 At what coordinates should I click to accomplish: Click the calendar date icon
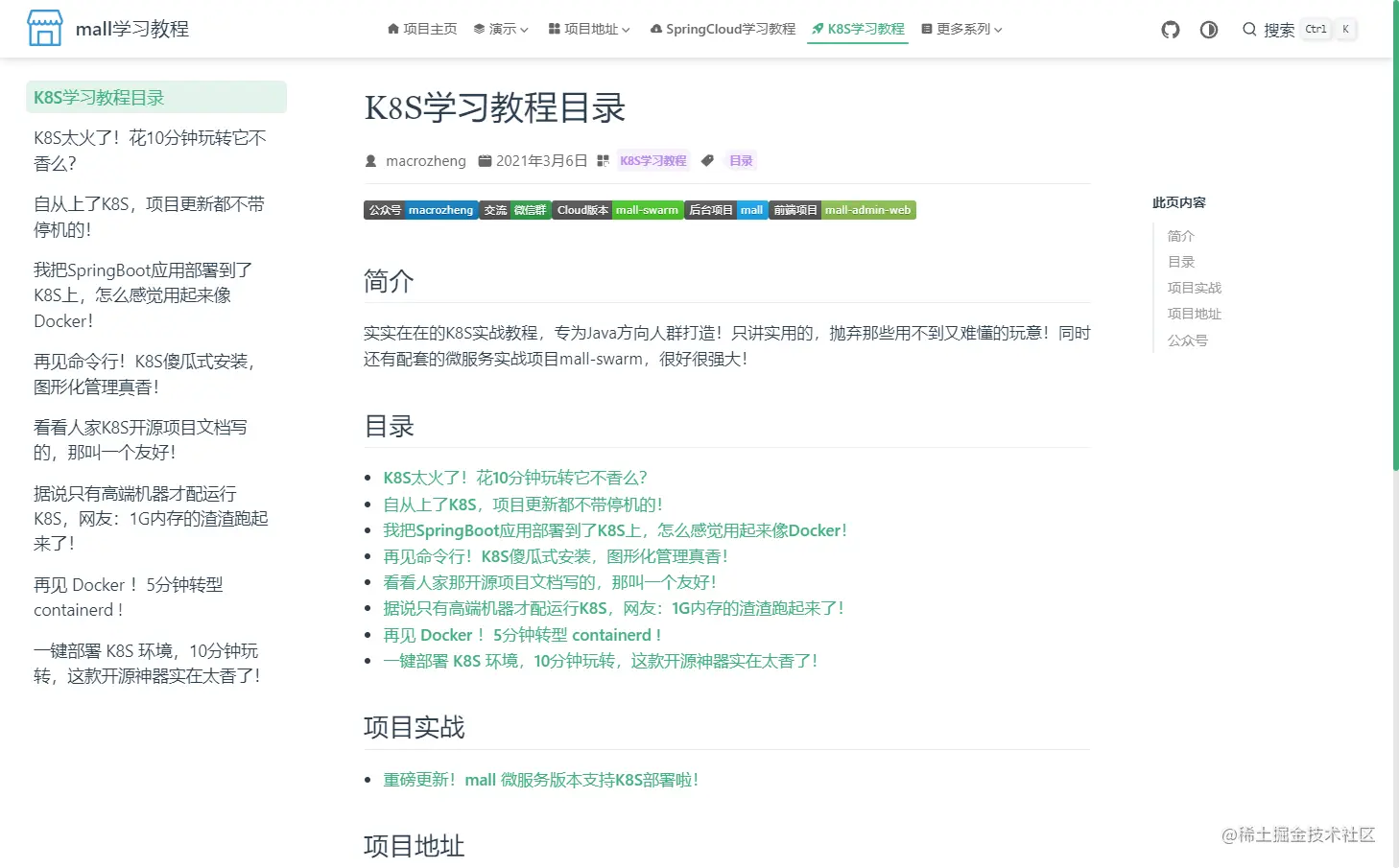pos(485,161)
